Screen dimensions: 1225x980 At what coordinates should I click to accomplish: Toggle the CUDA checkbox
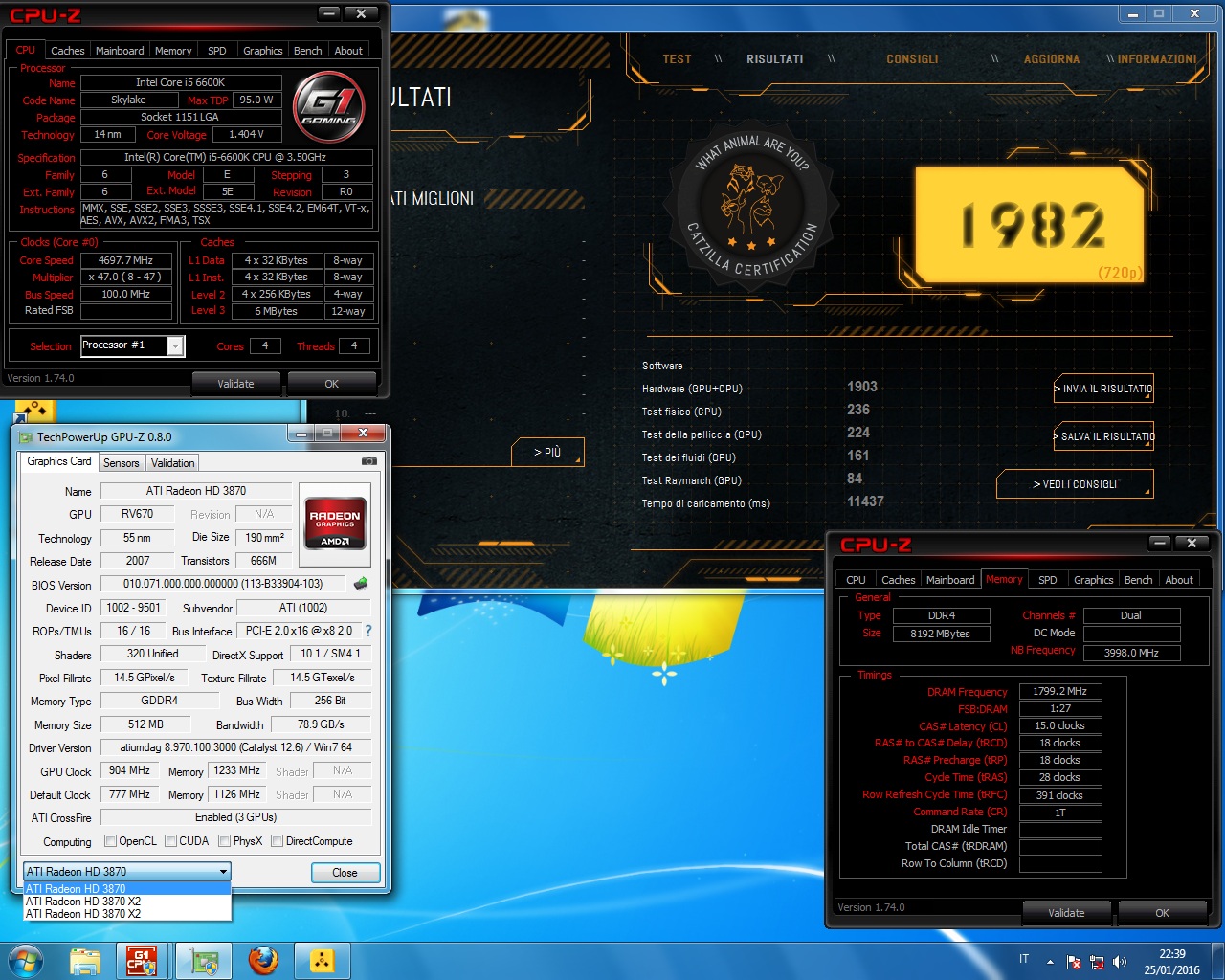170,841
